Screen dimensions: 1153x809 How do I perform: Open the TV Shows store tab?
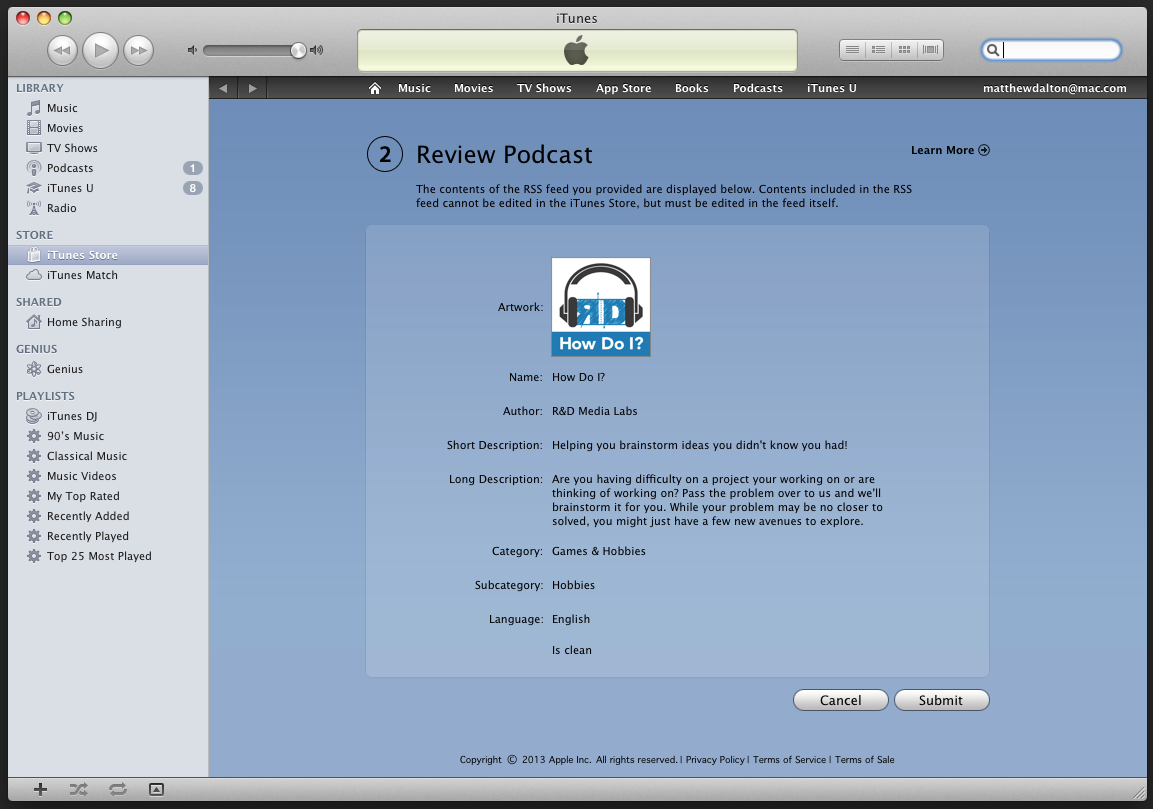544,88
